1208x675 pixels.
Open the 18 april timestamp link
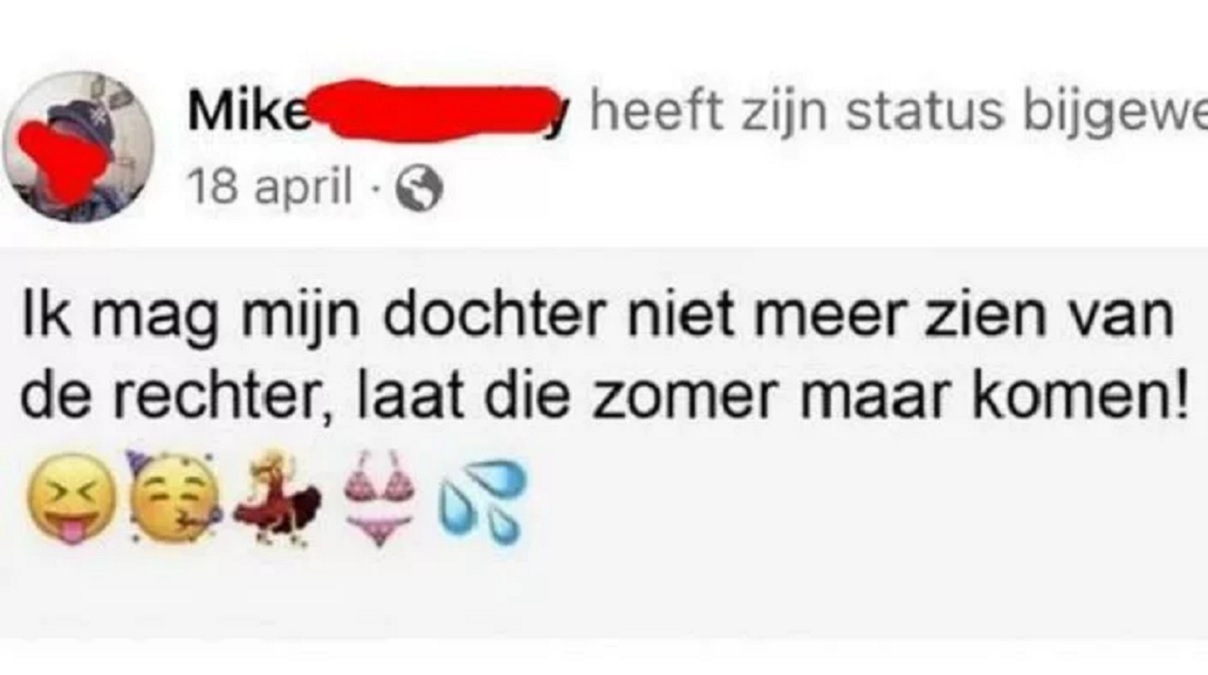271,187
